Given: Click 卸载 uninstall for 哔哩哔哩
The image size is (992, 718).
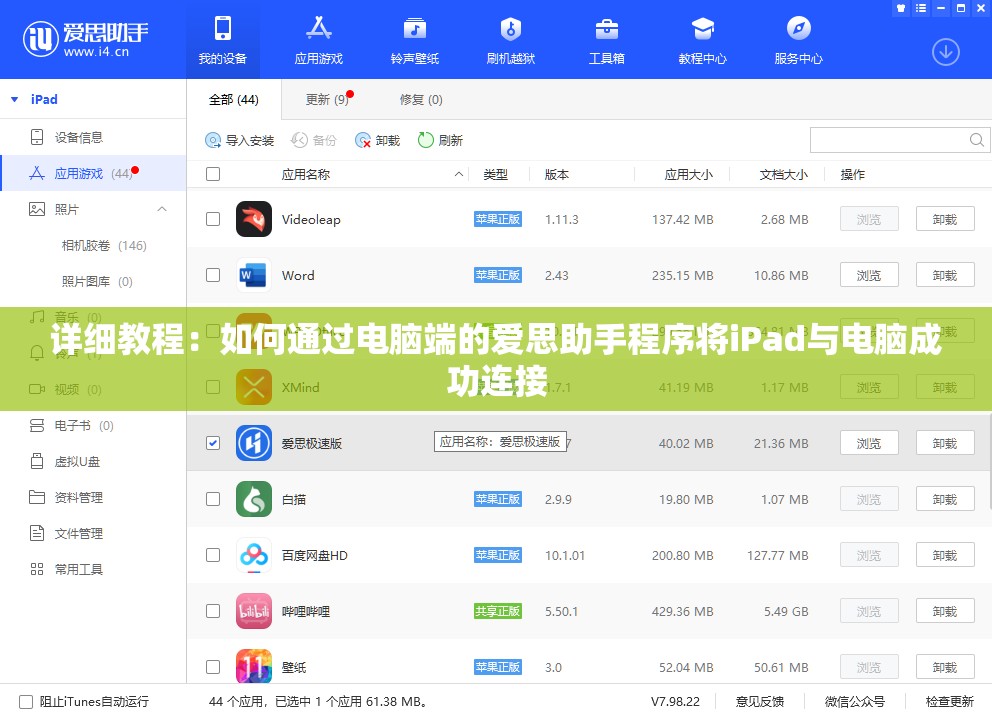Looking at the screenshot, I should point(945,611).
